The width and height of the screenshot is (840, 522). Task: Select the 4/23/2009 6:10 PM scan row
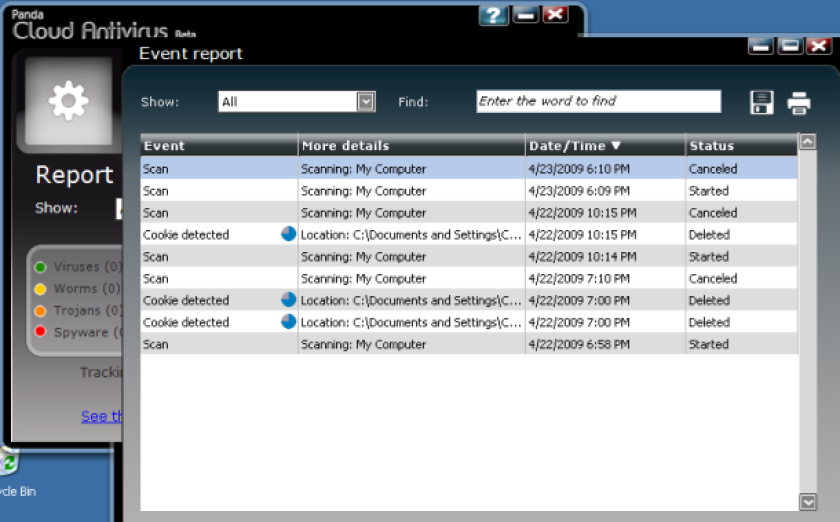469,168
